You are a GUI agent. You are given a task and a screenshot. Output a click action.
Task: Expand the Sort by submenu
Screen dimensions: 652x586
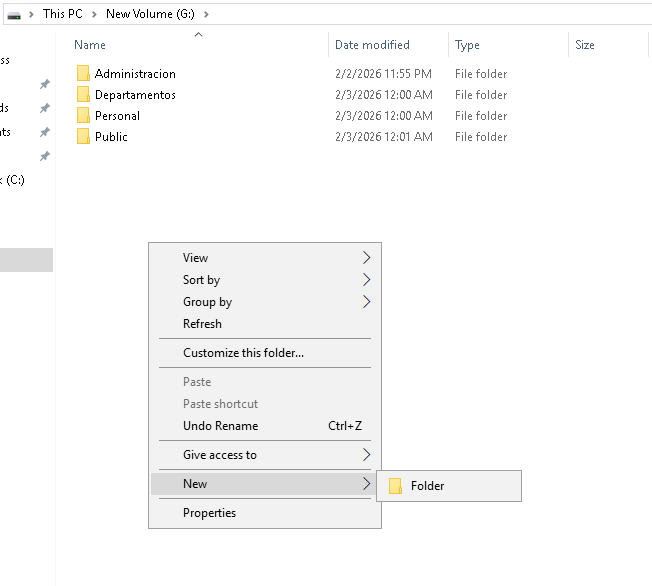coord(366,280)
